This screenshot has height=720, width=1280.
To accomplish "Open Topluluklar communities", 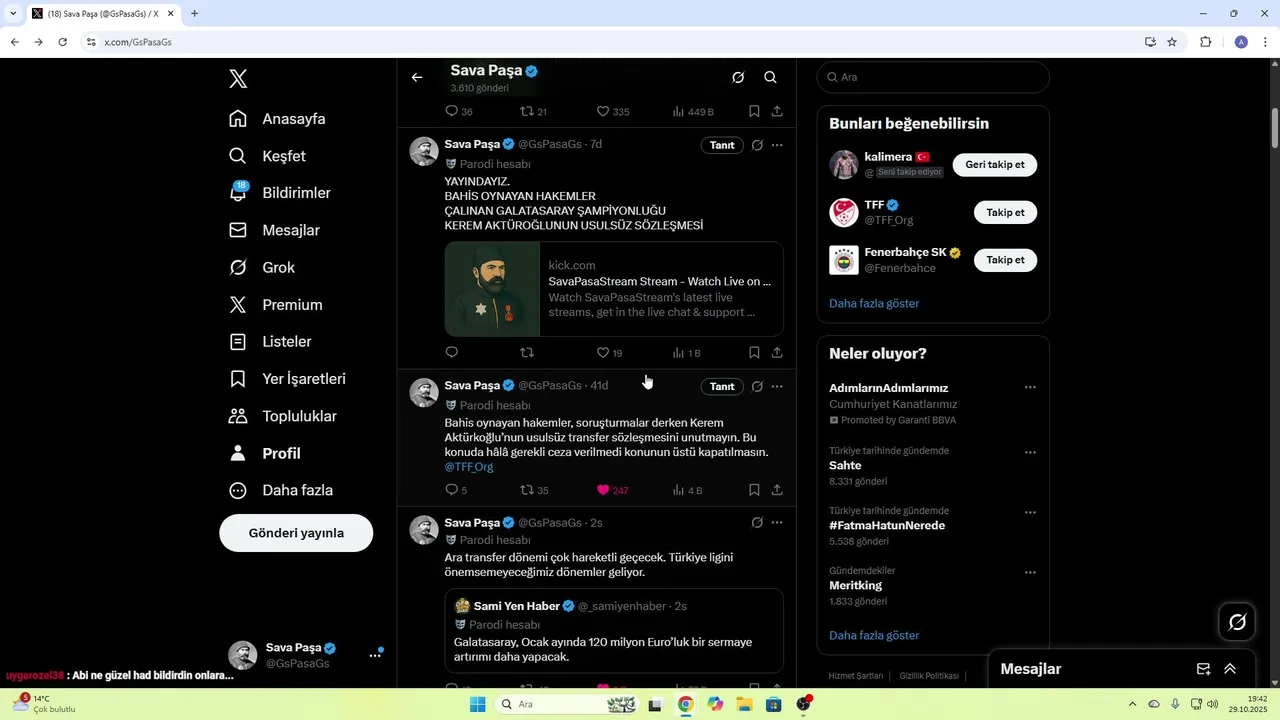I will tap(282, 416).
